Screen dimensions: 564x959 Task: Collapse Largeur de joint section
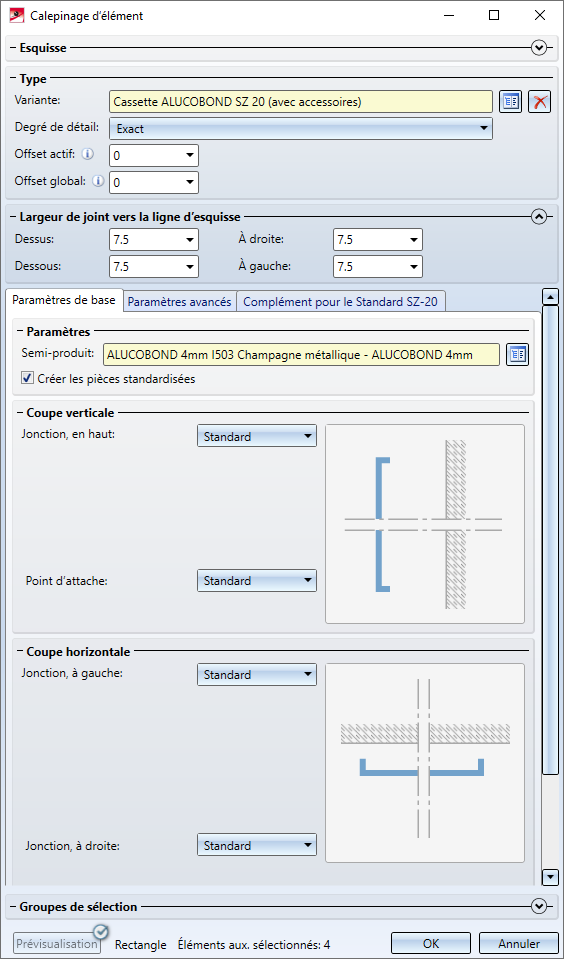pyautogui.click(x=539, y=217)
